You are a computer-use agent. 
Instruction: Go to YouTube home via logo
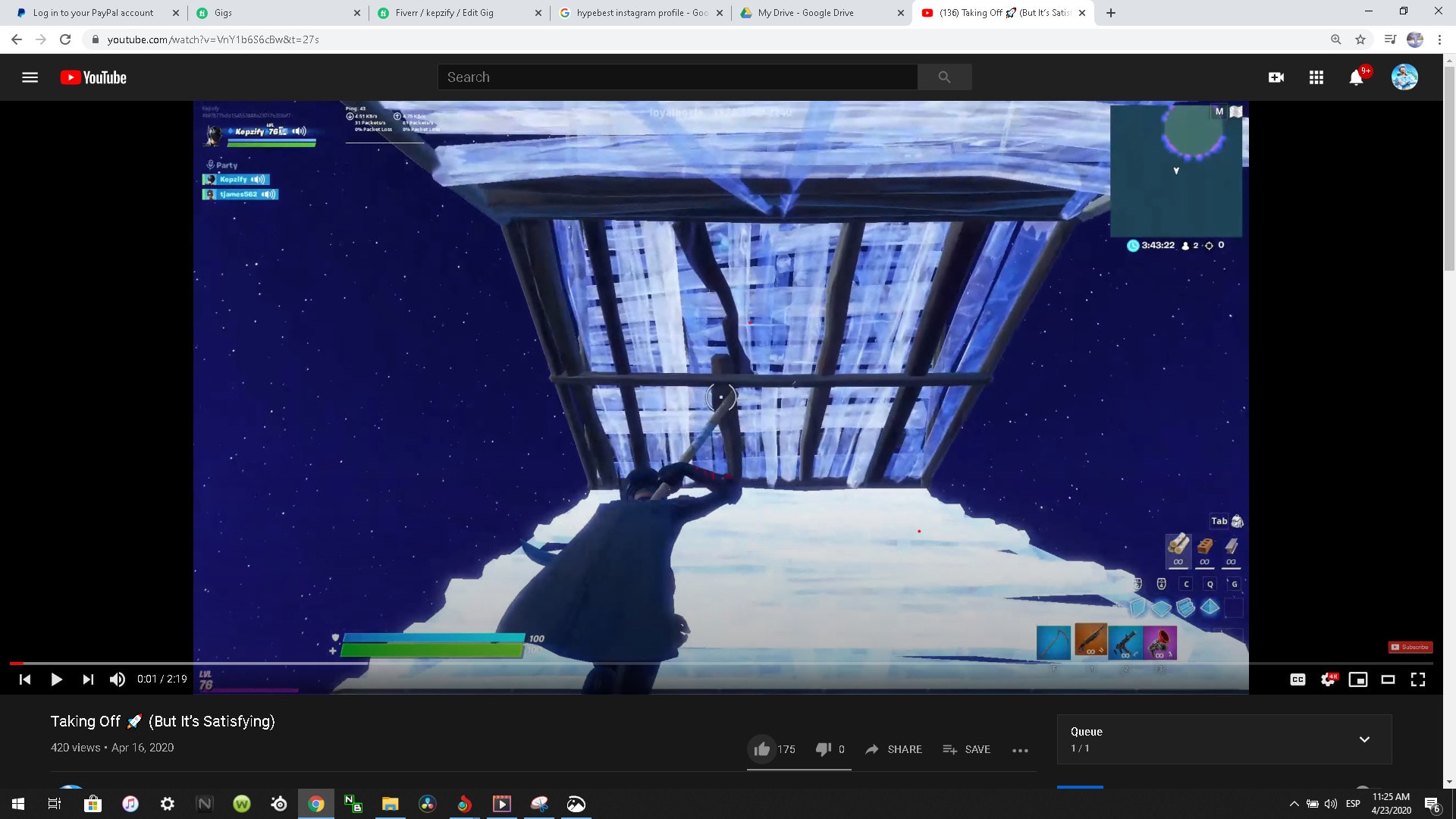[x=93, y=77]
